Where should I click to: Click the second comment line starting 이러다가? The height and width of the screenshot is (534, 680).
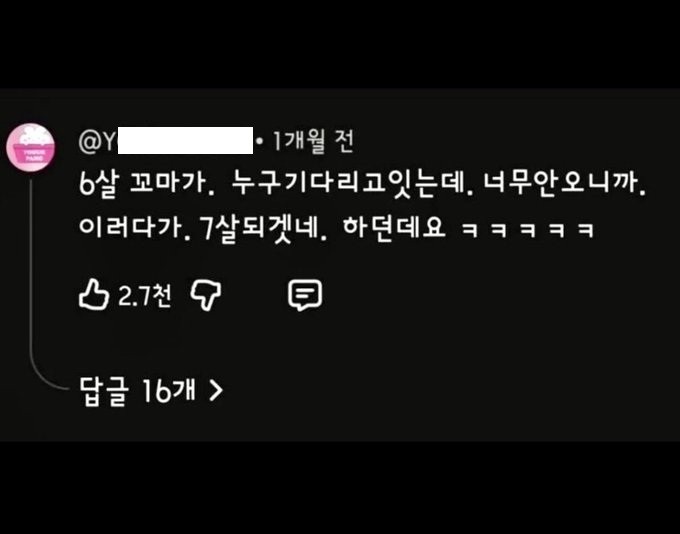coord(336,229)
